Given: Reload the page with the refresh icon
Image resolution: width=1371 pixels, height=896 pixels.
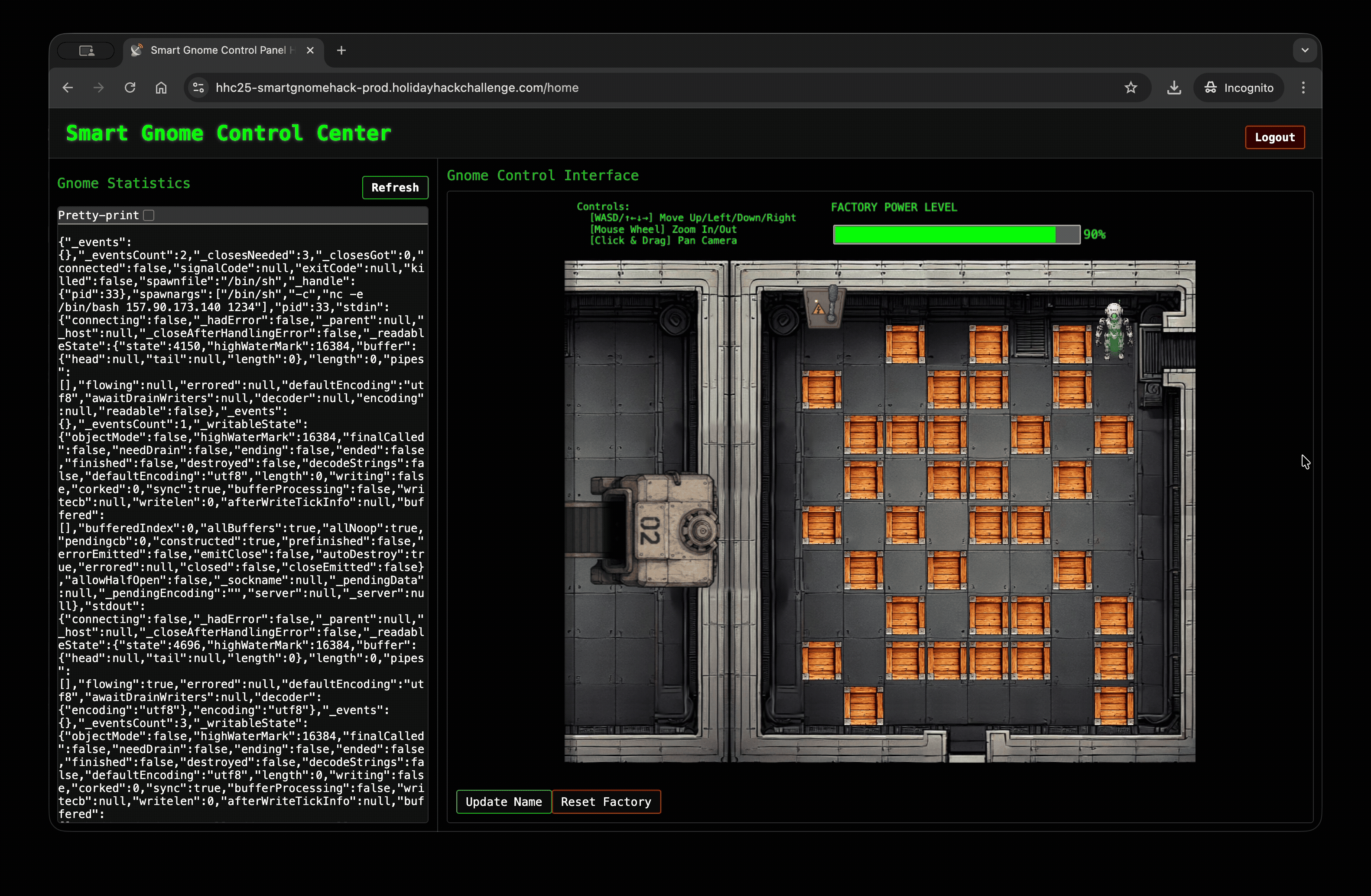Looking at the screenshot, I should 130,88.
